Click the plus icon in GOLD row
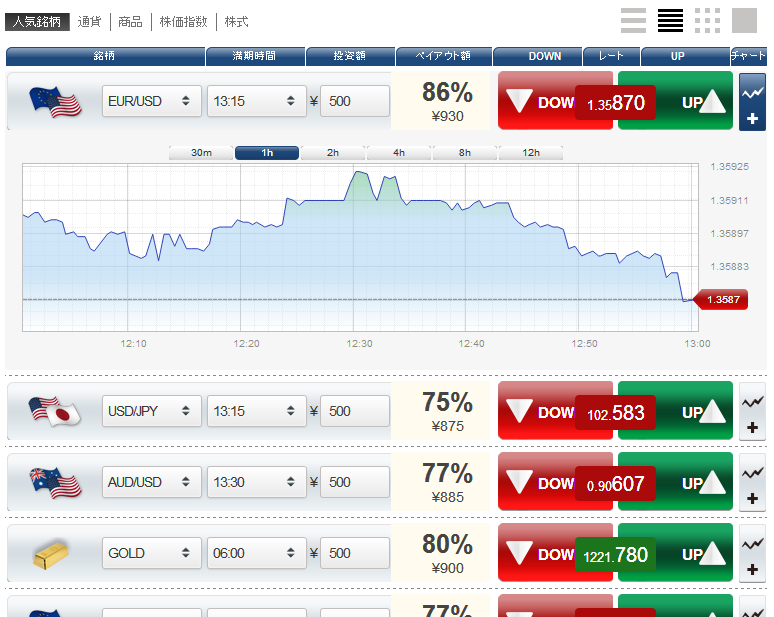Viewport: 774px width, 617px height. point(752,570)
